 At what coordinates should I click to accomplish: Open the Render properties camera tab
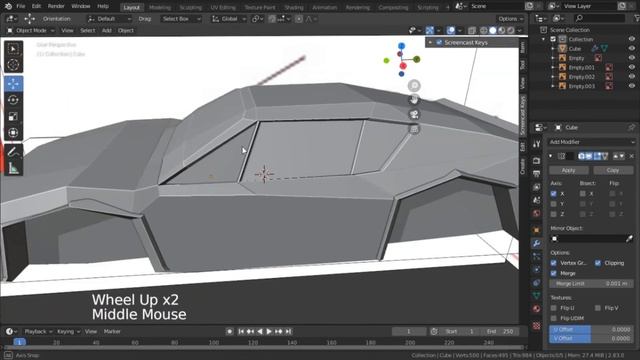pos(536,161)
